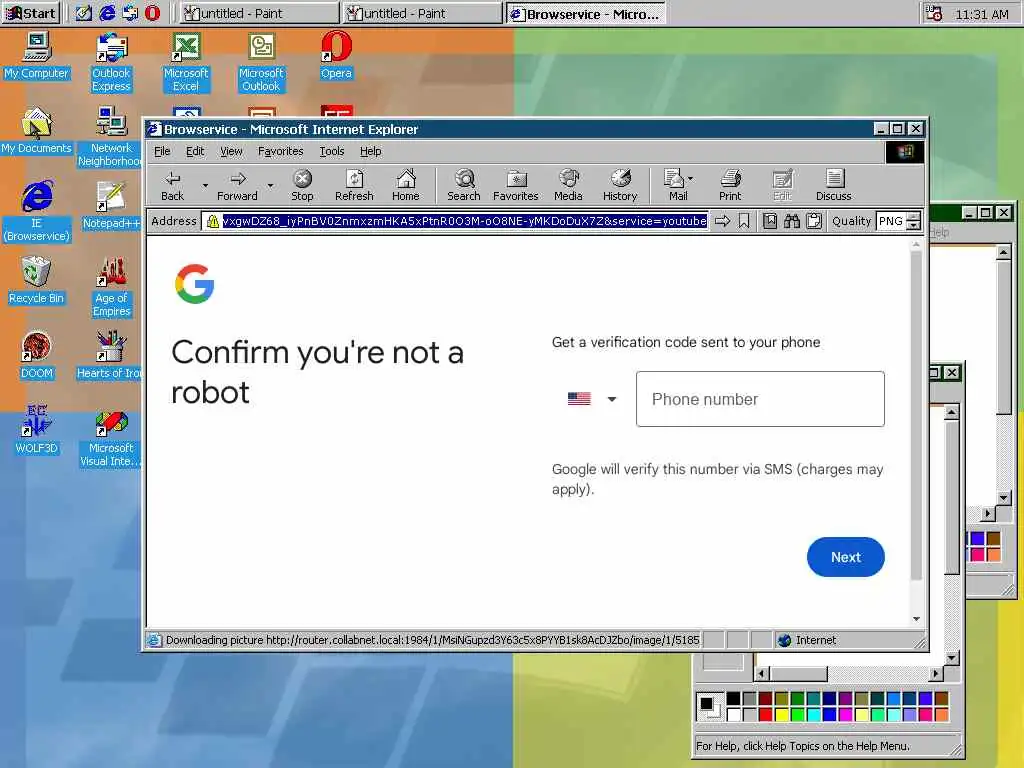Click the Quality PNG value field

tap(891, 221)
